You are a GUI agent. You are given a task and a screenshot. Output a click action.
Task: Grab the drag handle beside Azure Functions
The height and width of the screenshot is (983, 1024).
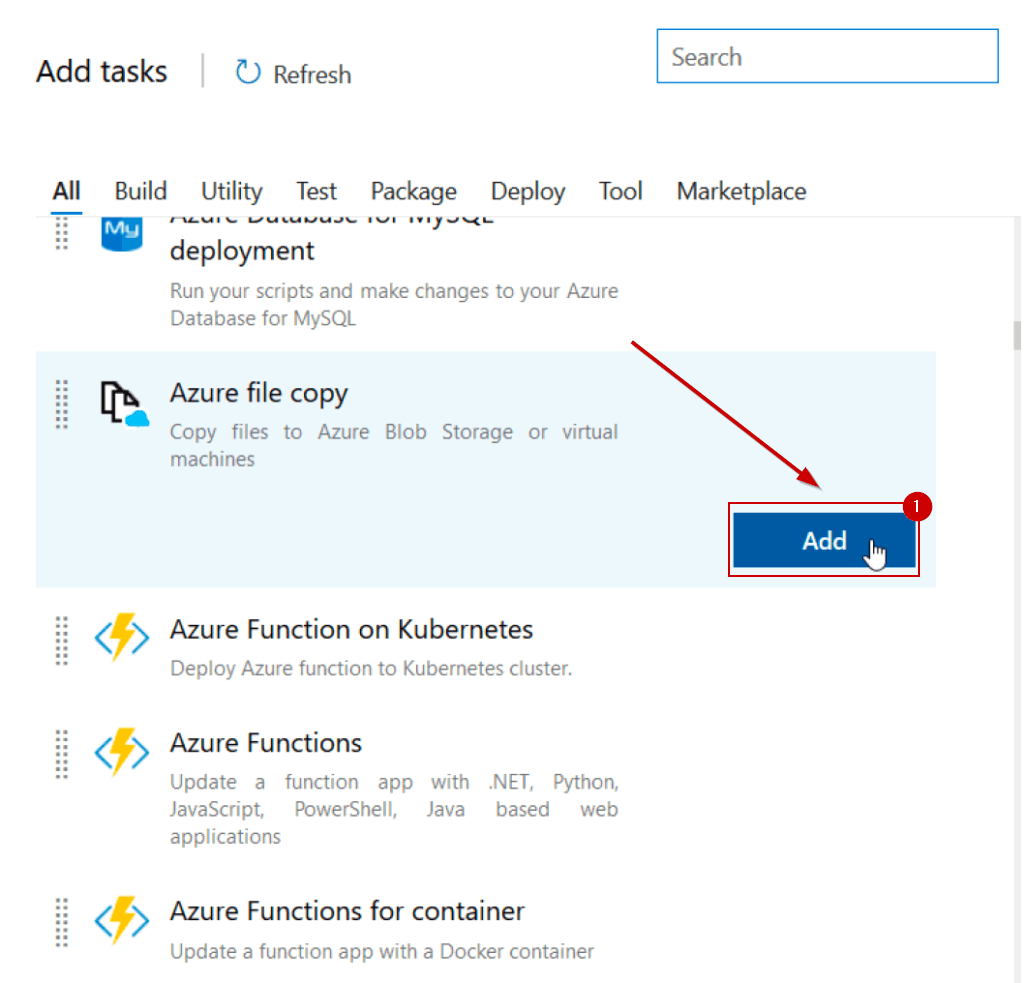(x=62, y=753)
